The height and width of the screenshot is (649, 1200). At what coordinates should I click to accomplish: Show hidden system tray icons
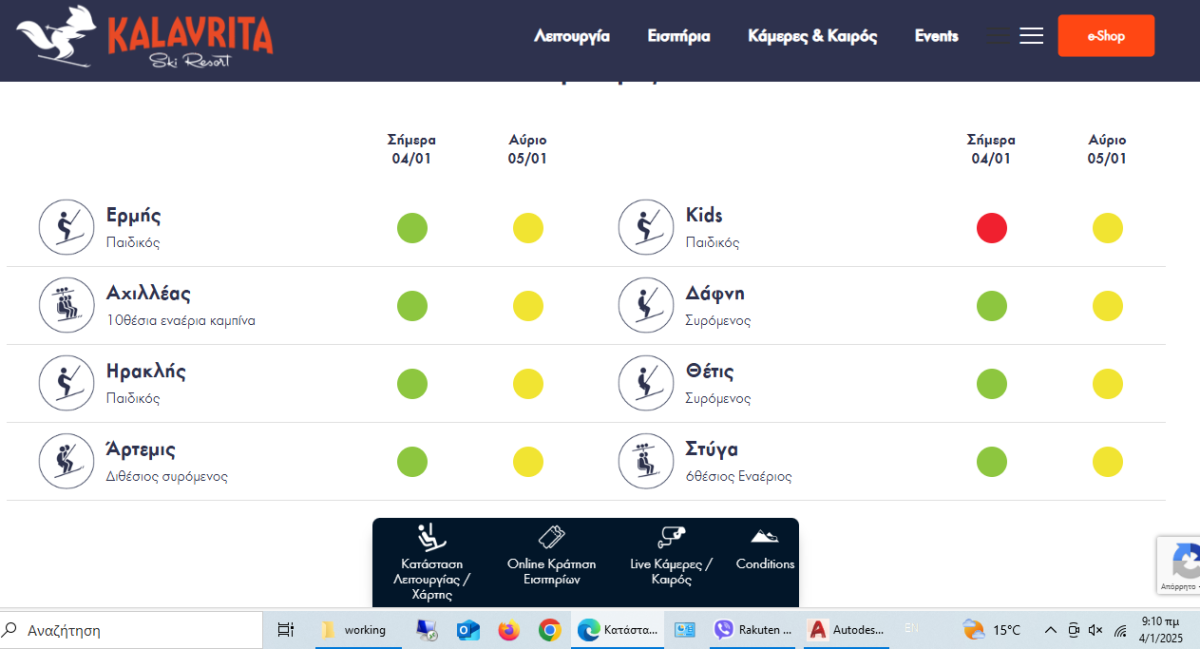click(x=1050, y=630)
